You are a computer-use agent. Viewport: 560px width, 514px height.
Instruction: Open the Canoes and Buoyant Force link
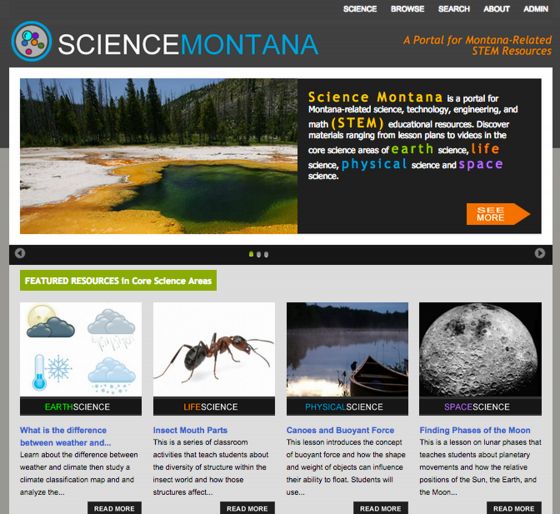(340, 430)
